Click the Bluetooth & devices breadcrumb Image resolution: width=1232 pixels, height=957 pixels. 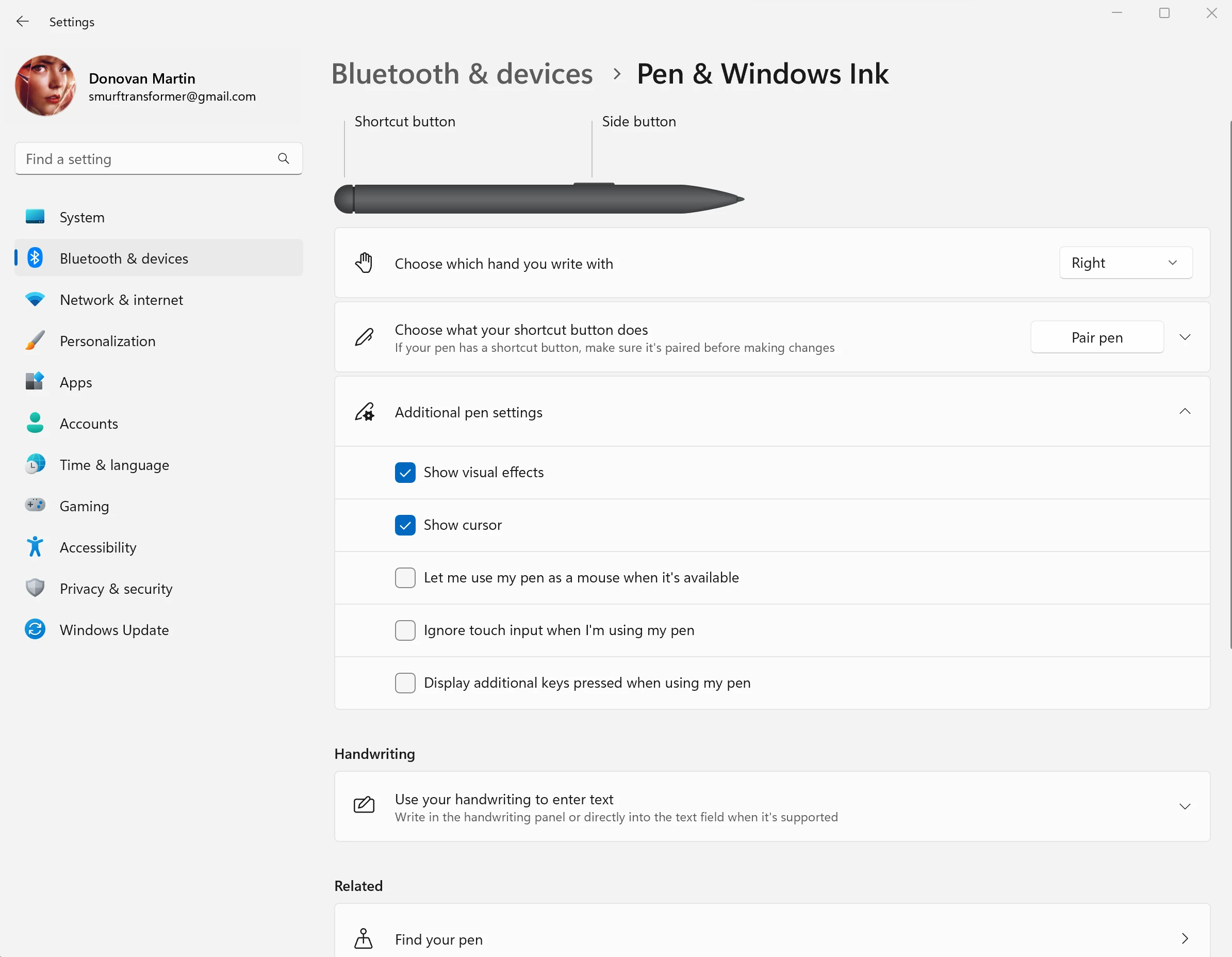[x=462, y=74]
